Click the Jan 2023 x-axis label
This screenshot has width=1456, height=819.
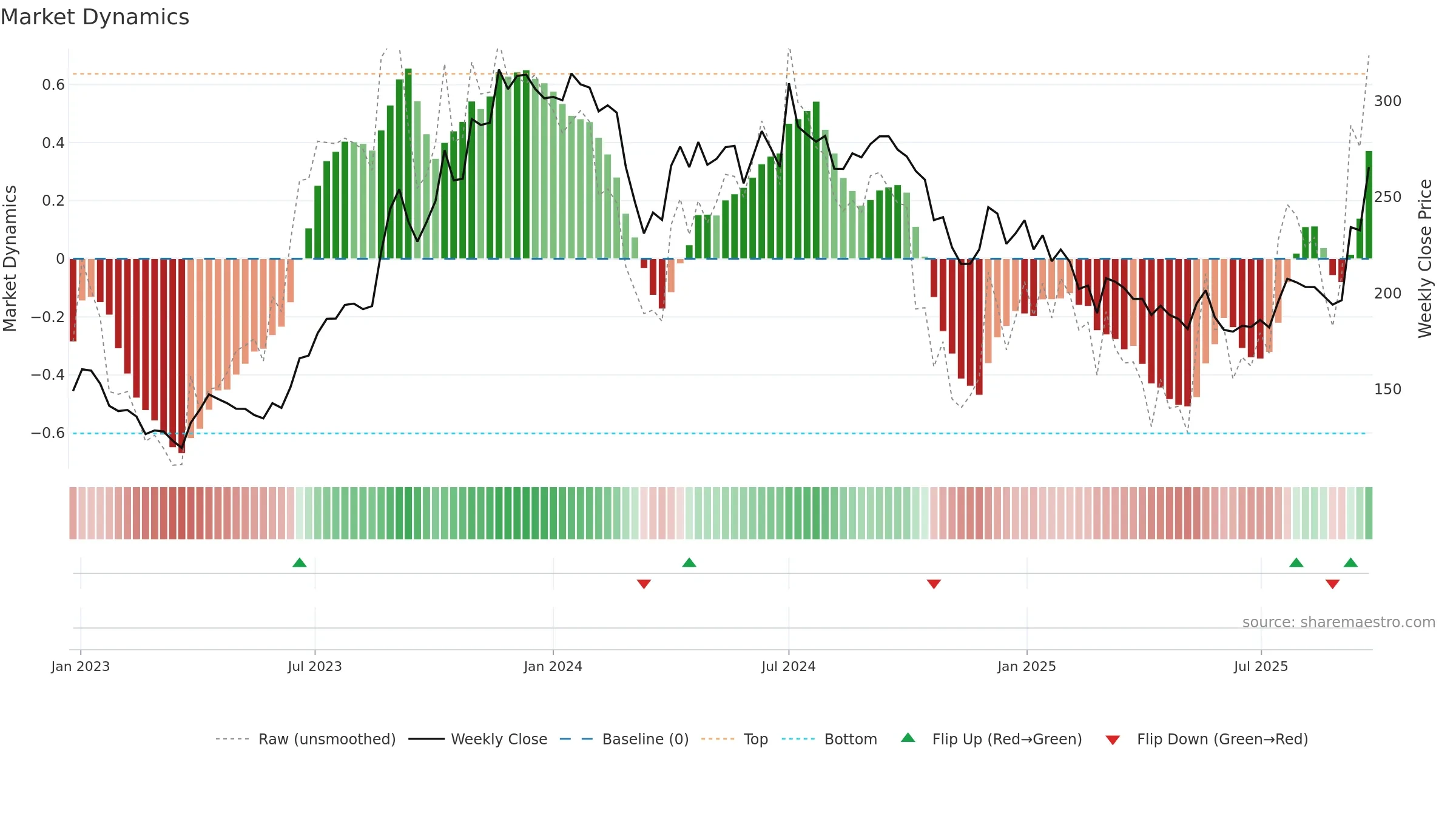pyautogui.click(x=81, y=666)
